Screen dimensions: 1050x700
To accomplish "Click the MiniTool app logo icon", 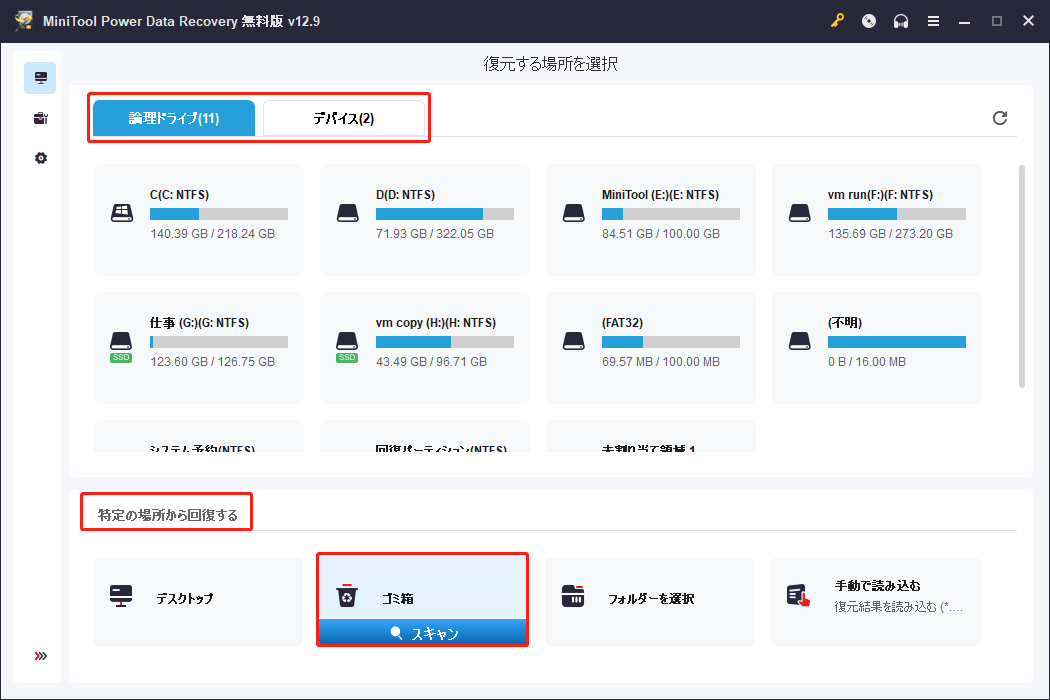I will coord(24,21).
